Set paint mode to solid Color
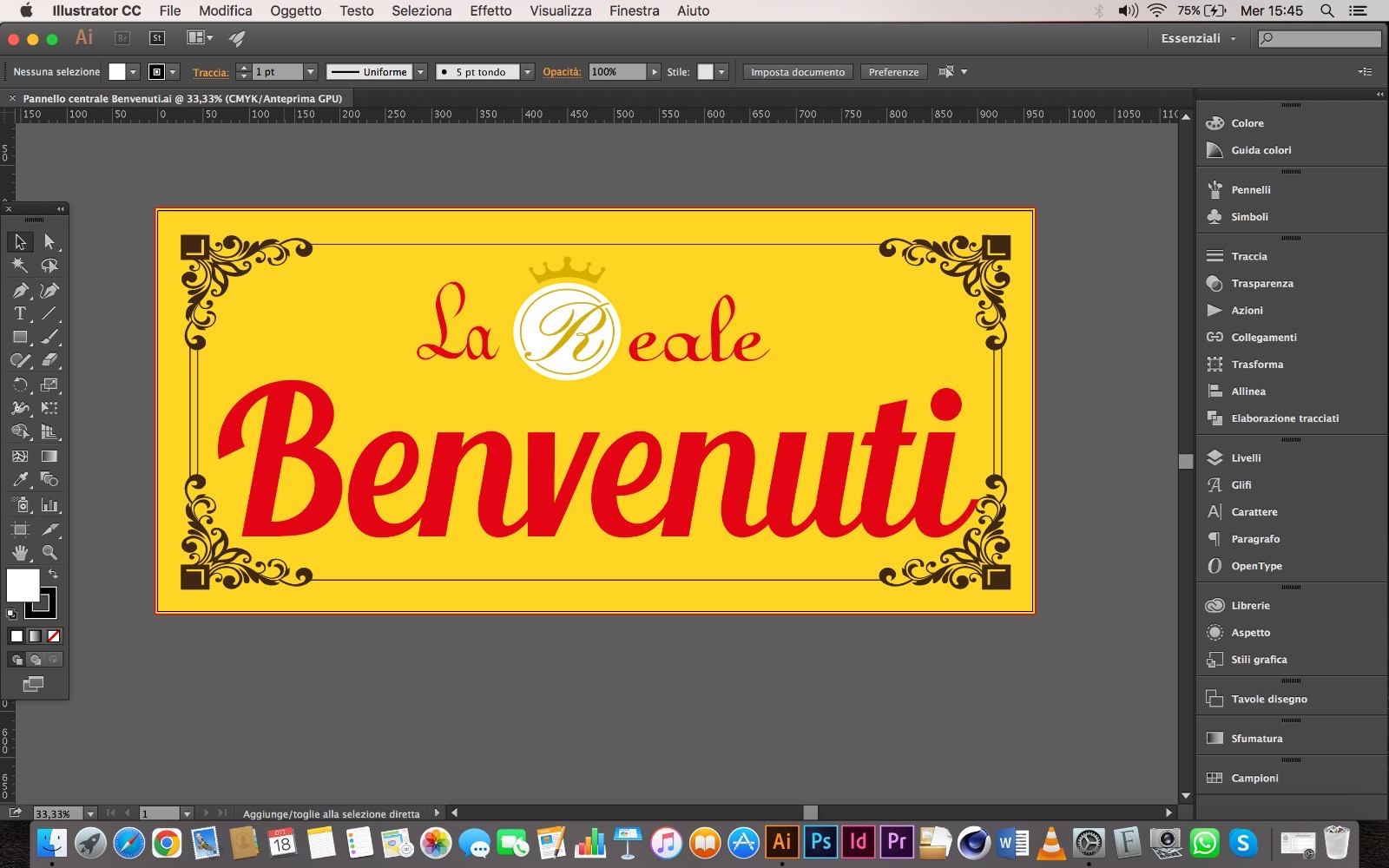Image resolution: width=1389 pixels, height=868 pixels. tap(16, 636)
